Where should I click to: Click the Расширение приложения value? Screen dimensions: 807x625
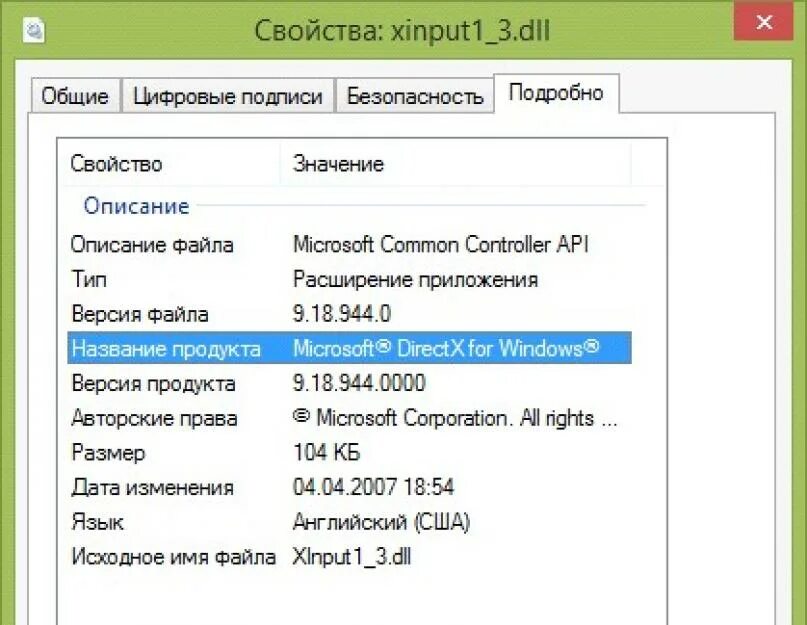(x=415, y=280)
